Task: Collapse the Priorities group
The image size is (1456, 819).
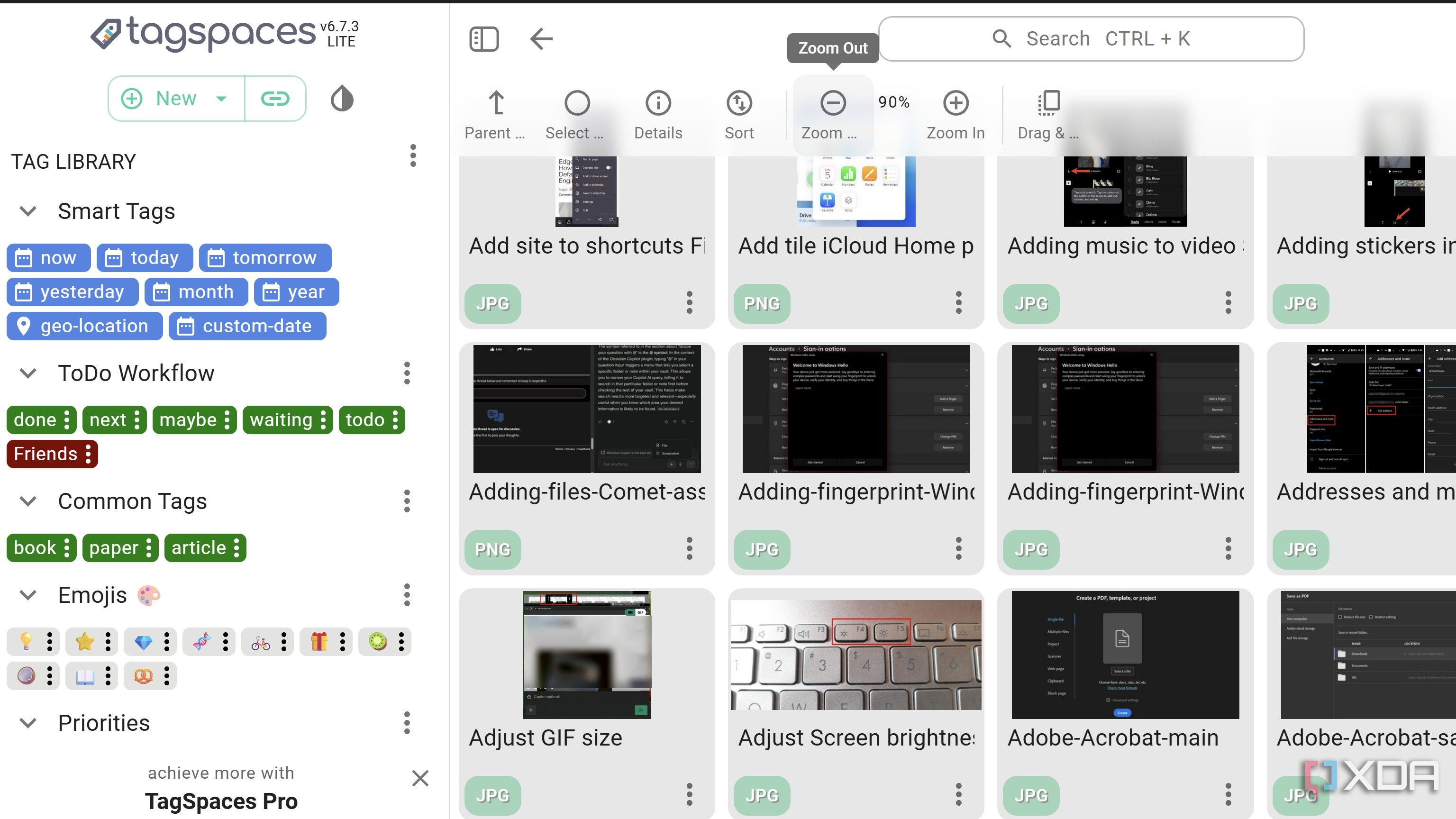Action: (x=28, y=723)
